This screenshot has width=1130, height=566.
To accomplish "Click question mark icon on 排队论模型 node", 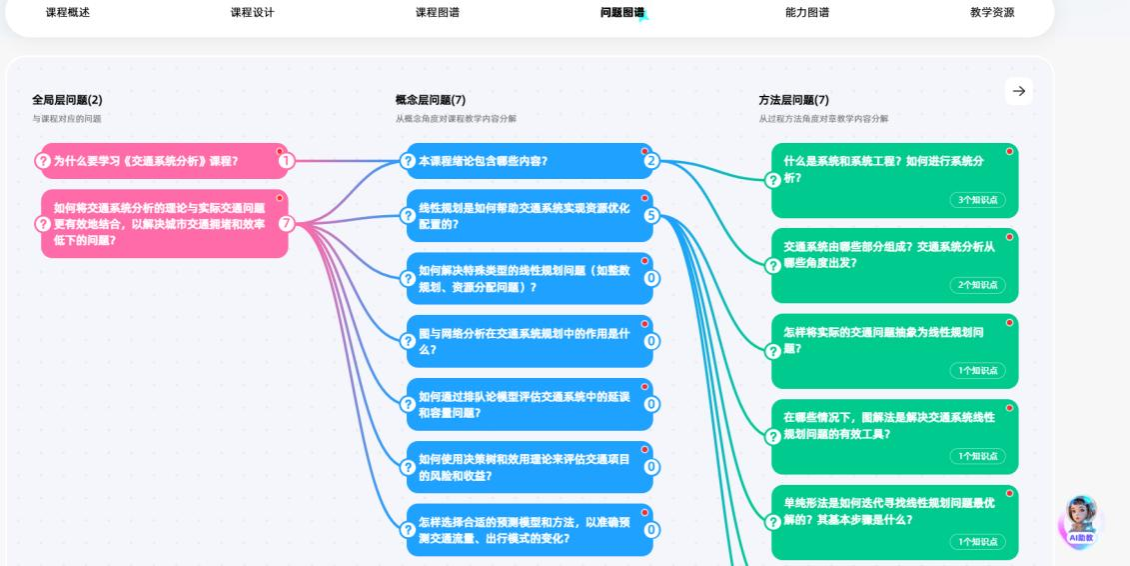I will tap(408, 404).
